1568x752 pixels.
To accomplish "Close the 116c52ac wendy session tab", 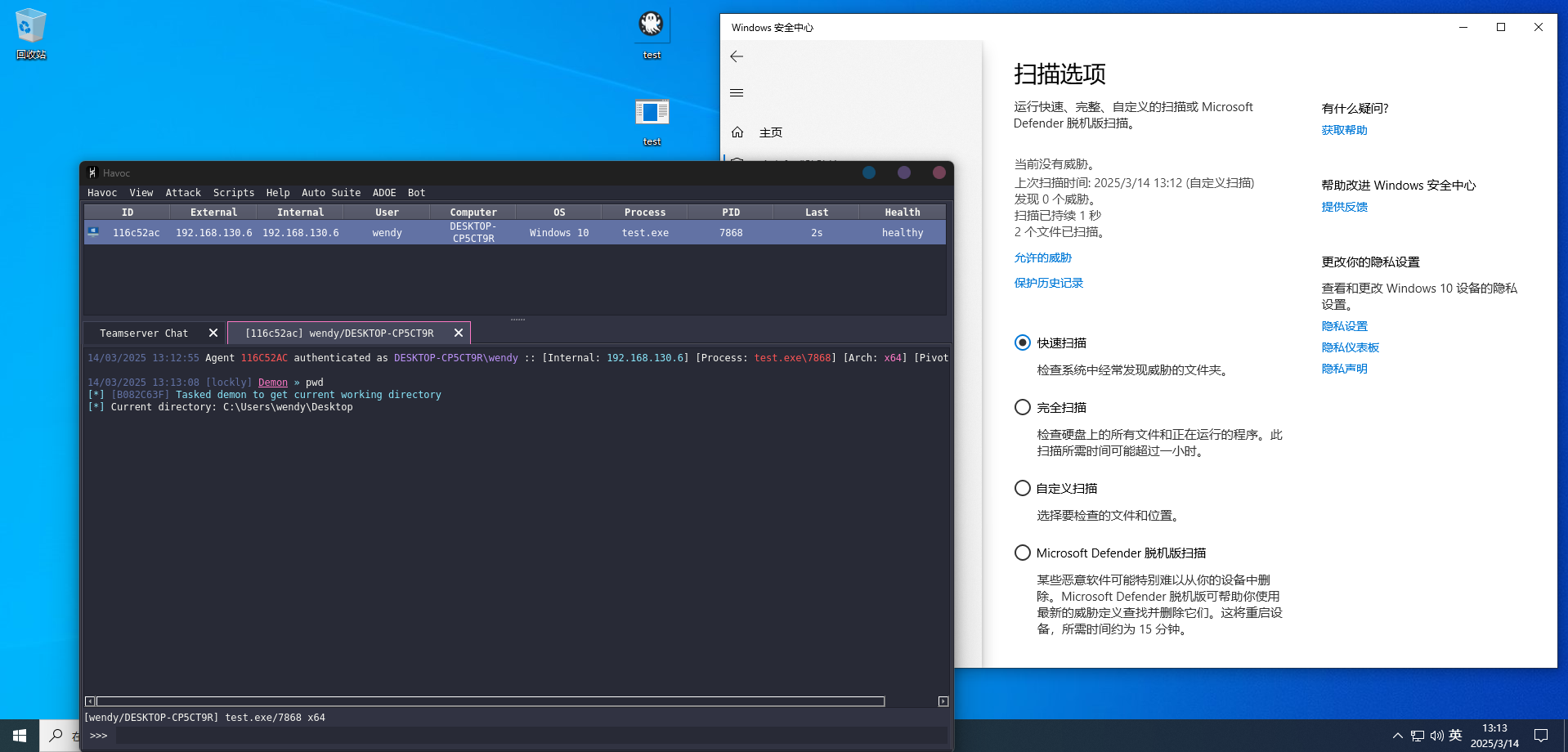I will [459, 333].
